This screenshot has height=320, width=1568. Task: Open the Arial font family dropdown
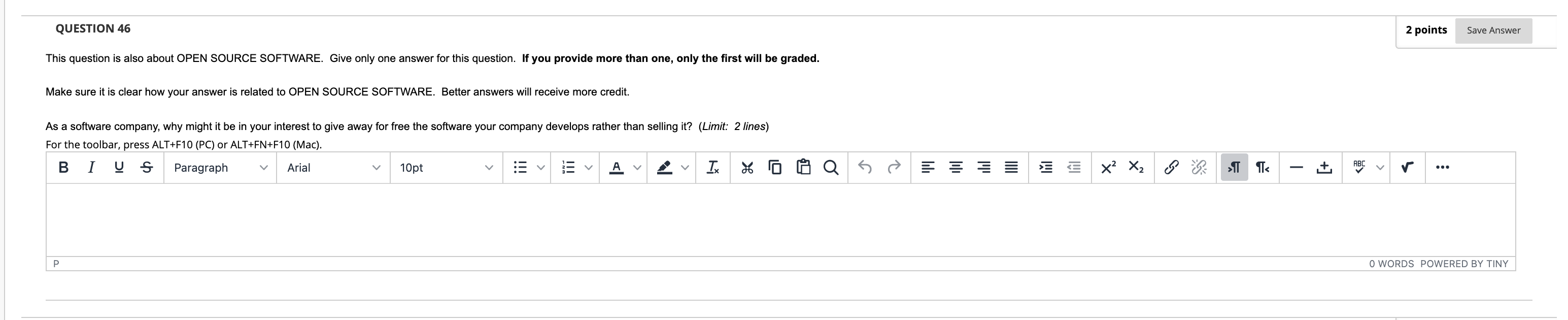(x=333, y=167)
